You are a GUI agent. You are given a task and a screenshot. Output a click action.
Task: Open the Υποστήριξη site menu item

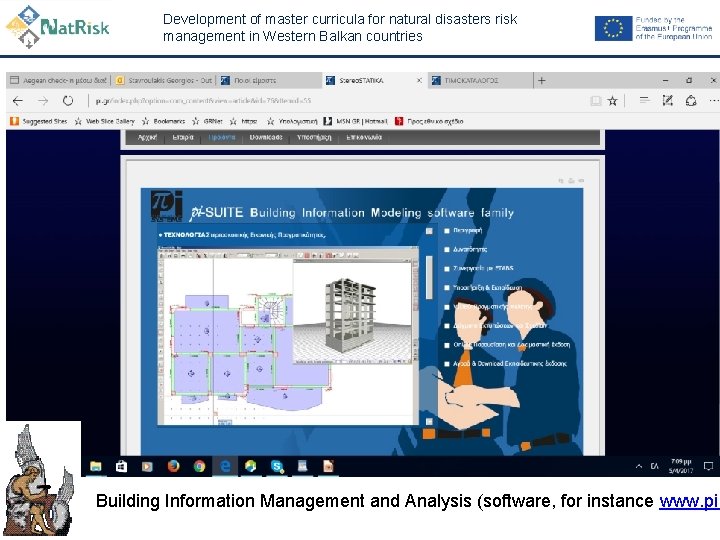(x=314, y=137)
